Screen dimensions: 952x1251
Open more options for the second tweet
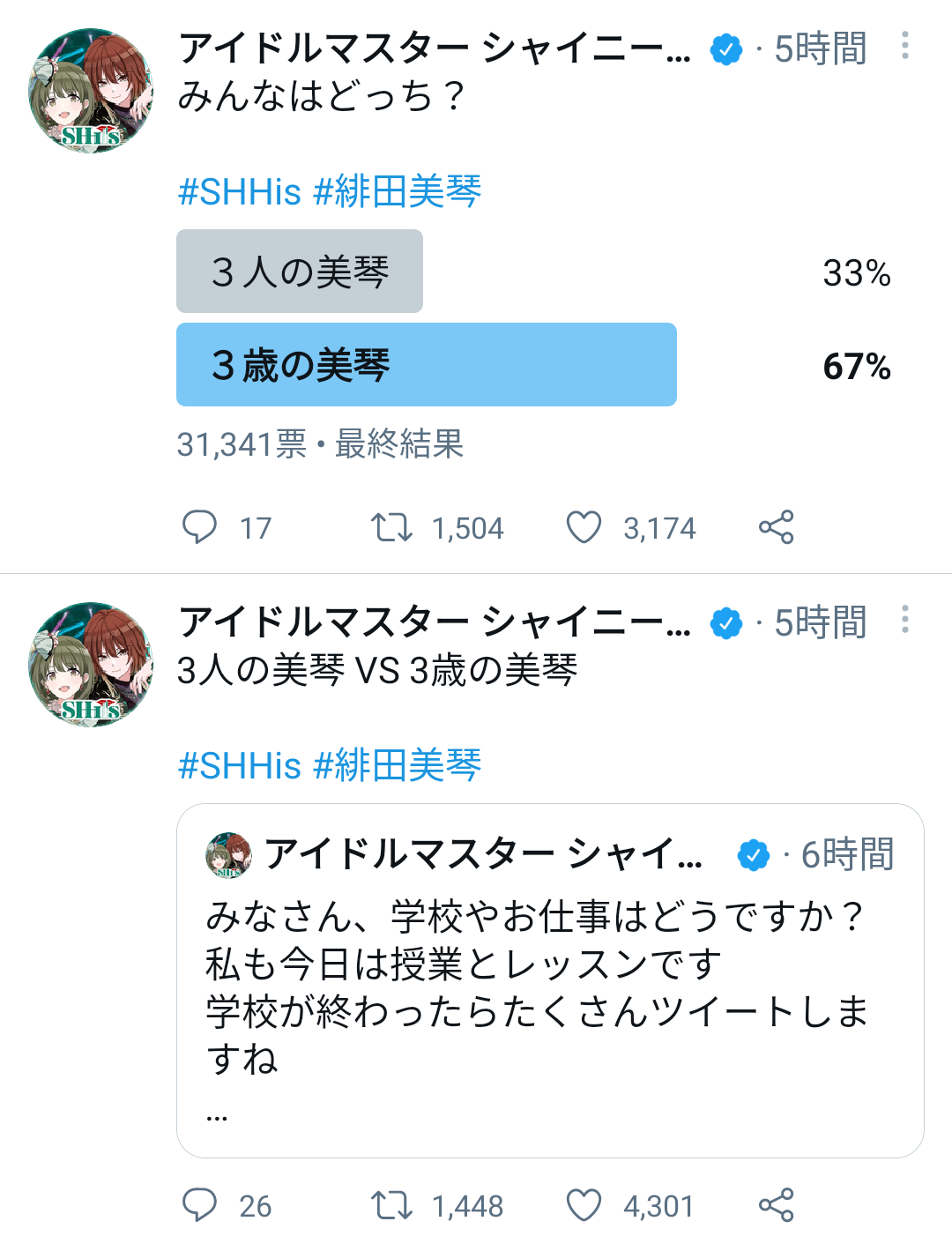(x=905, y=620)
